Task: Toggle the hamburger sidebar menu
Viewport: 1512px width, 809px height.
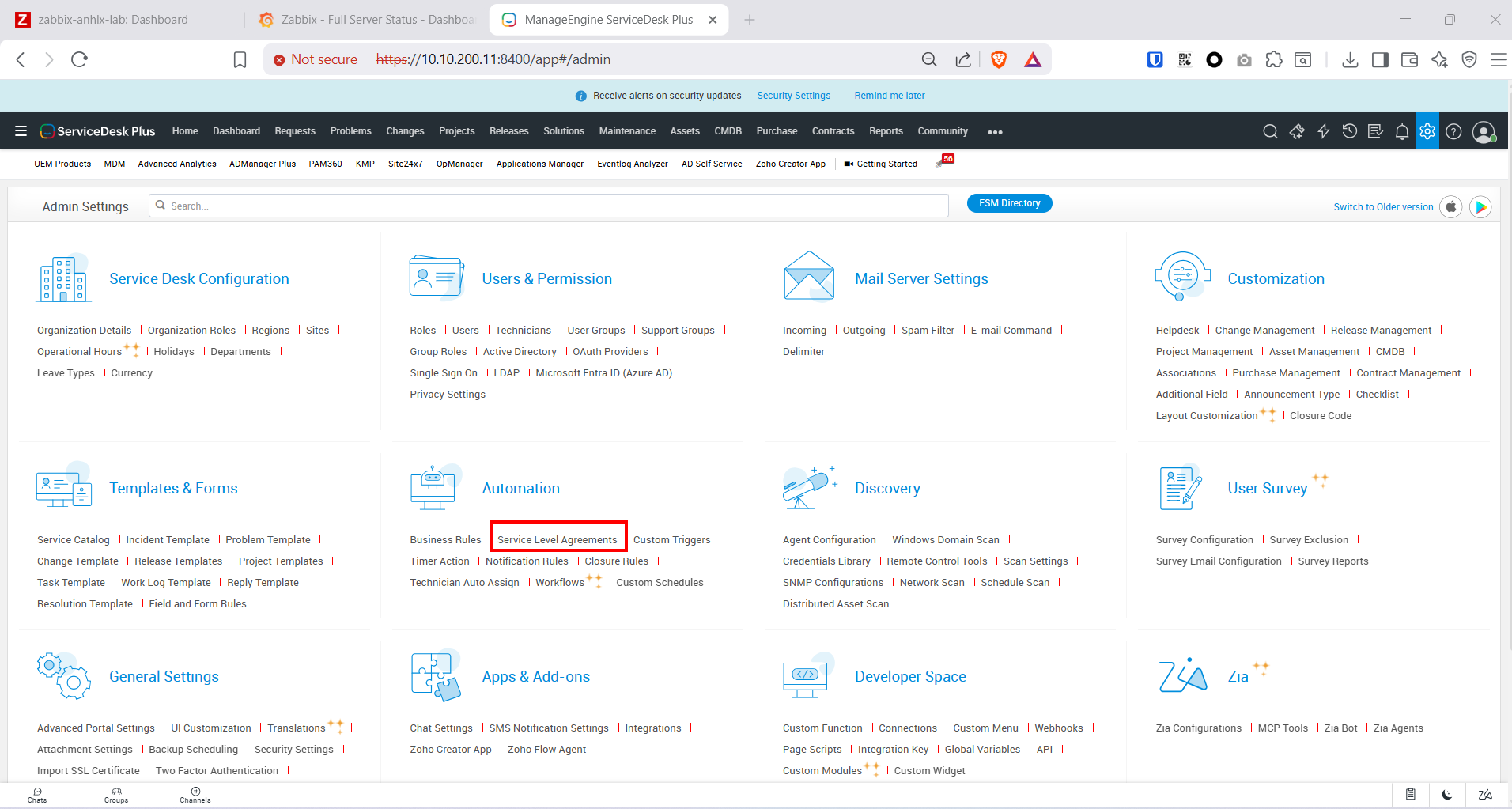Action: (21, 131)
